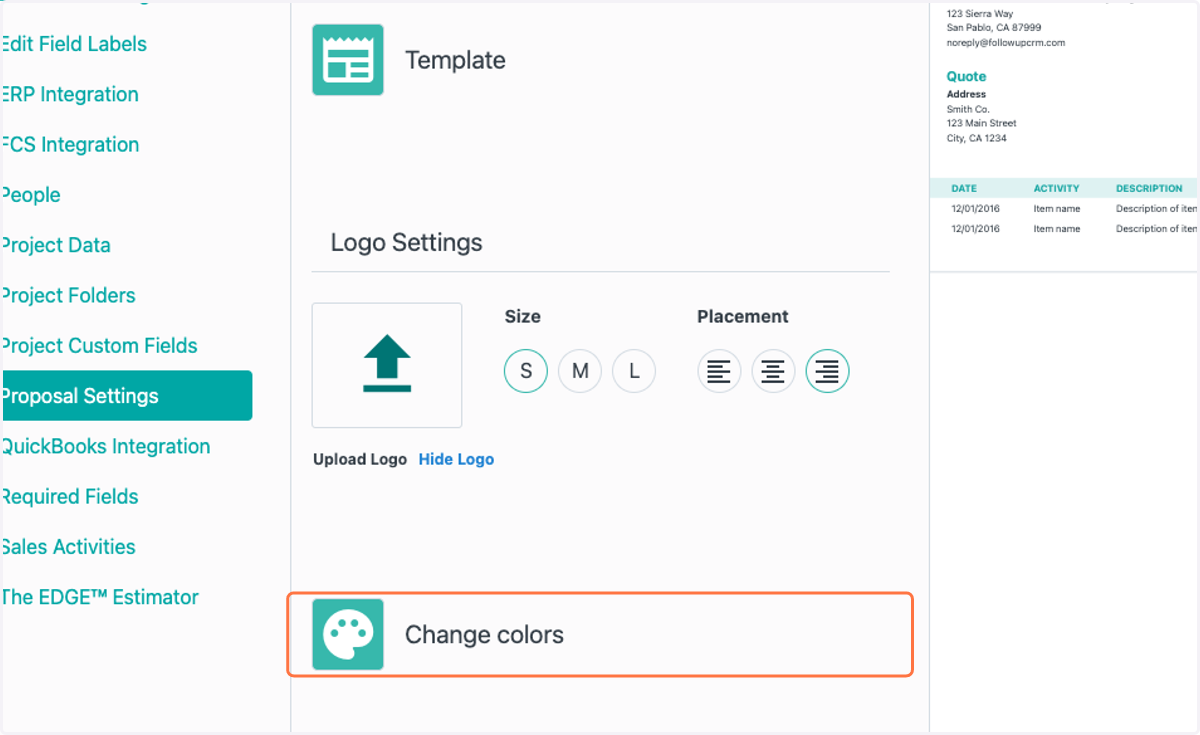Screen dimensions: 1200x735
Task: Open Project Data settings
Action: pyautogui.click(x=56, y=245)
